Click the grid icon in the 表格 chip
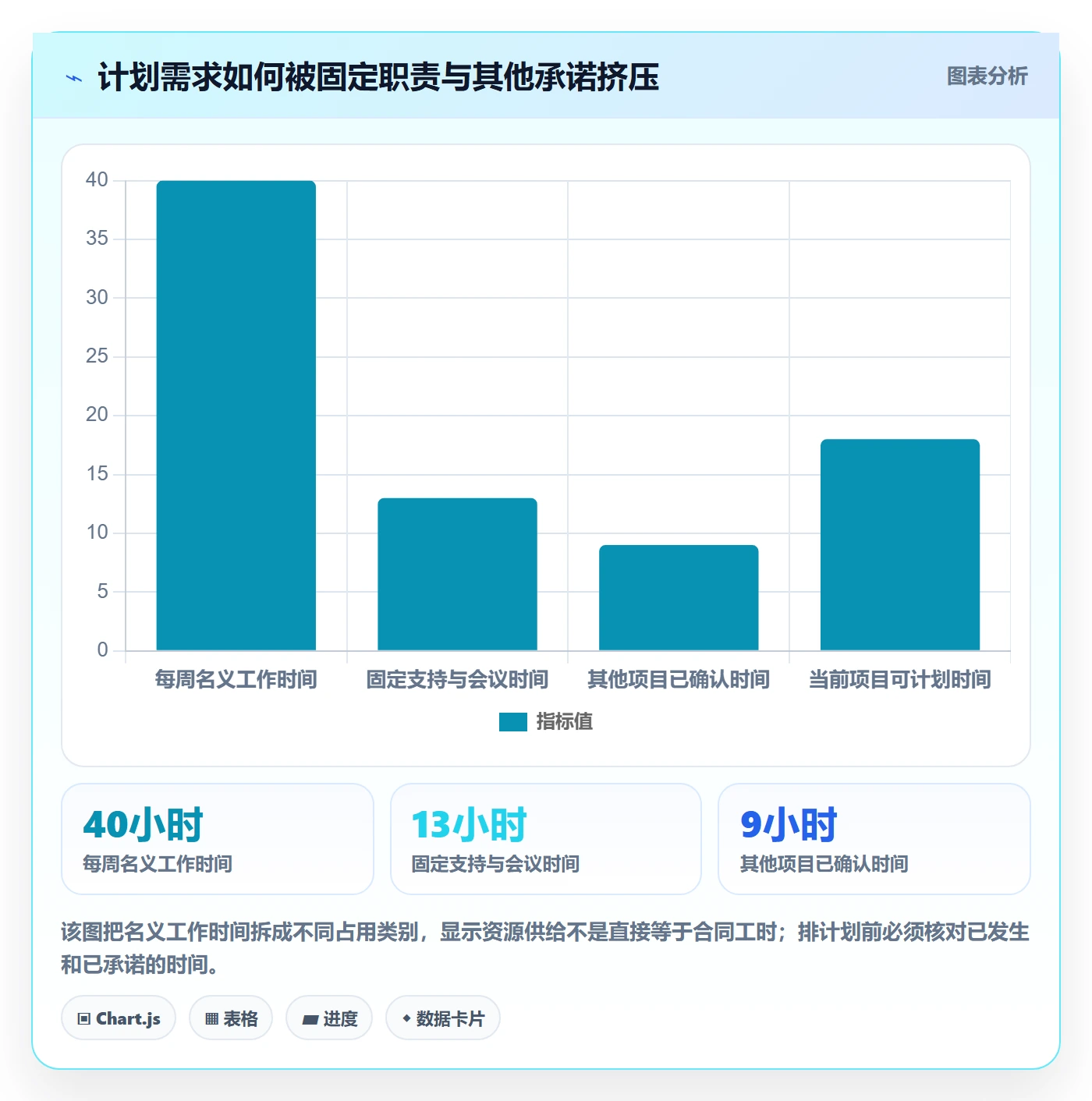 (211, 1019)
